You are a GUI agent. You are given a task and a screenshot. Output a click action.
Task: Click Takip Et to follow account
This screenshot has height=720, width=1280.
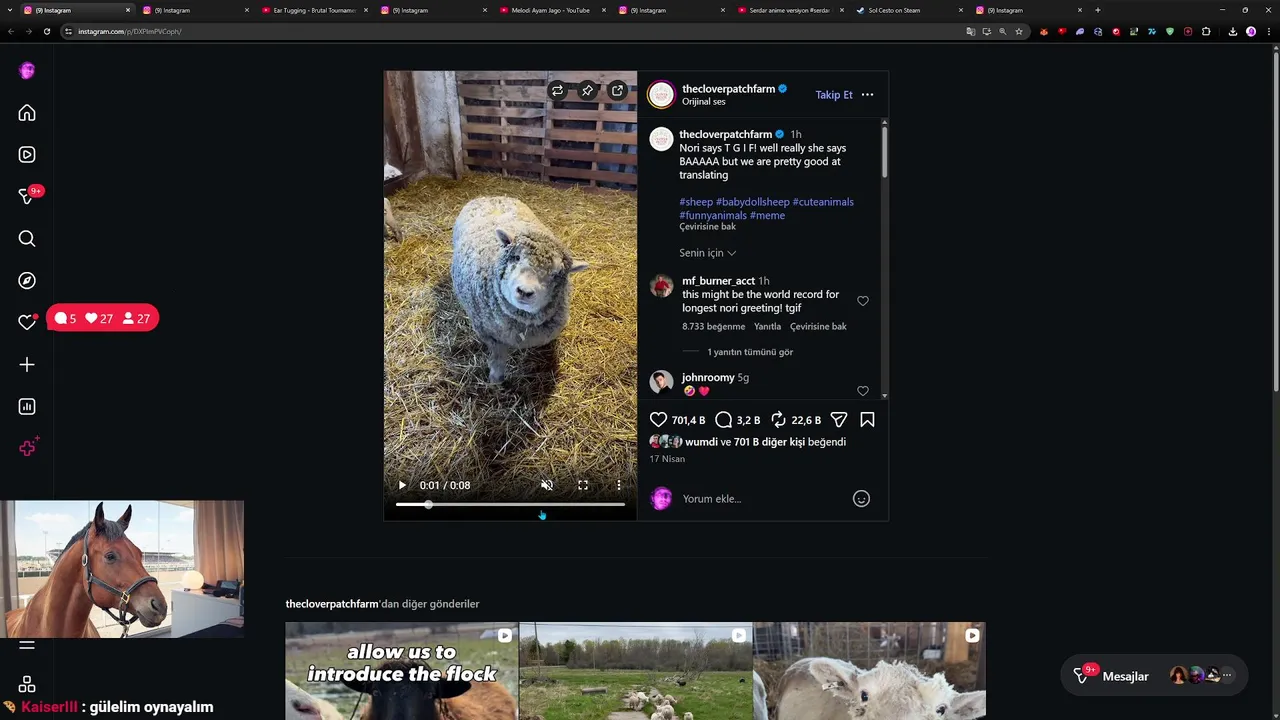[x=834, y=95]
